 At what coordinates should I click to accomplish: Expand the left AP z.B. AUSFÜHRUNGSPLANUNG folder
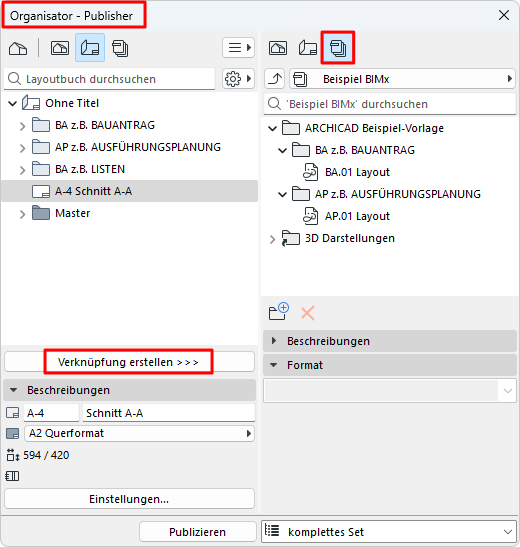(23, 148)
